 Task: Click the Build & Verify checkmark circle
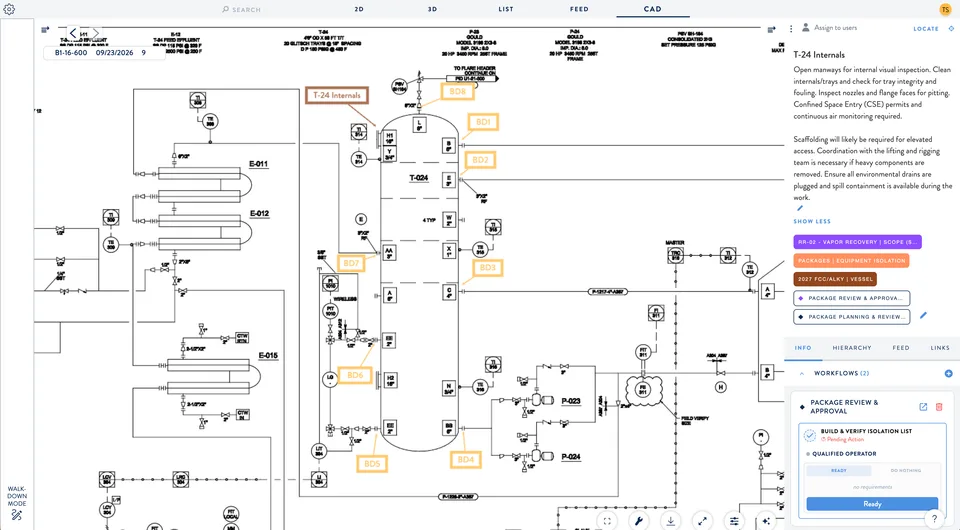pyautogui.click(x=809, y=435)
